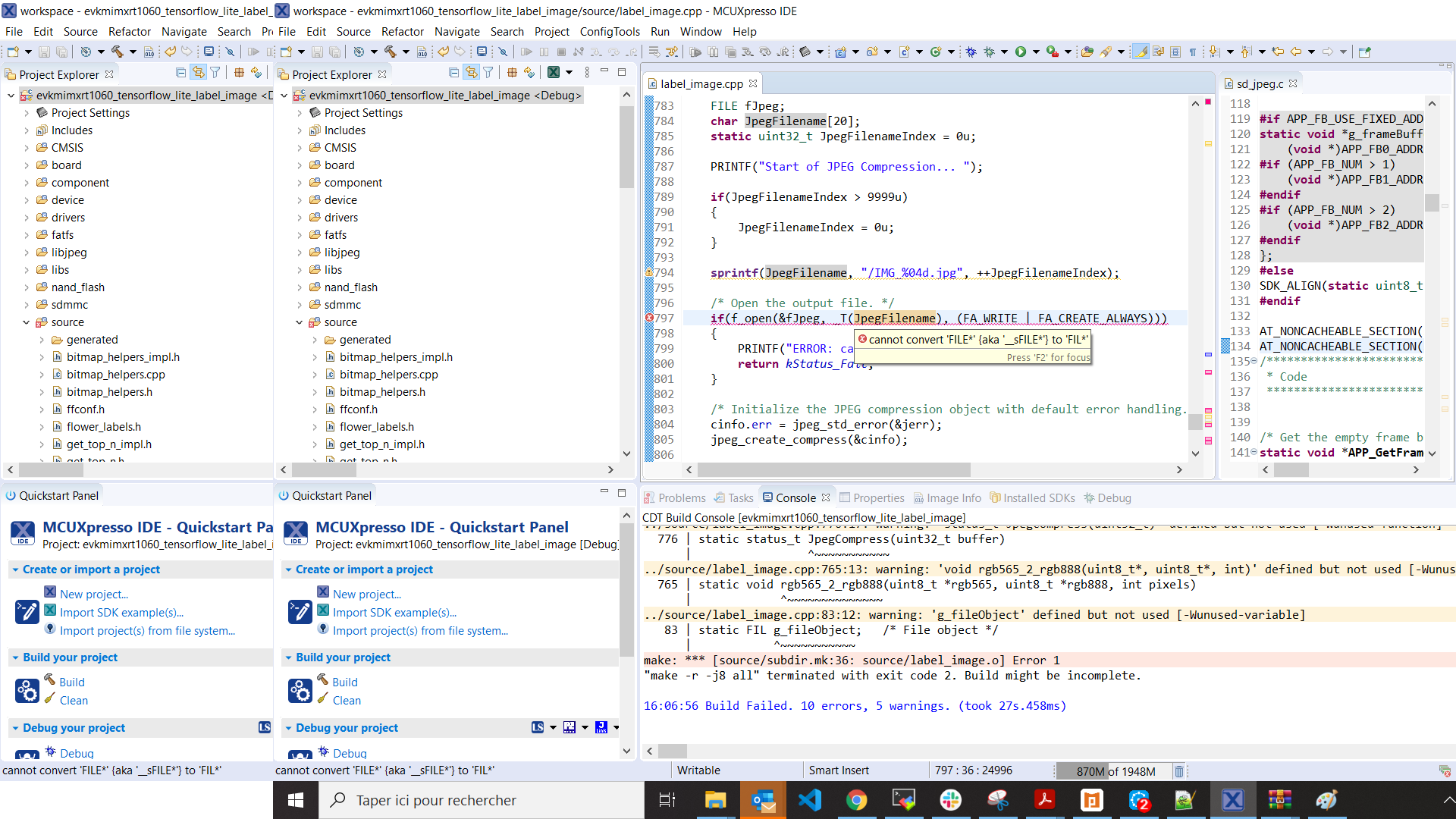Expand the drivers folder in right explorer
Viewport: 1456px width, 819px height.
[x=300, y=218]
